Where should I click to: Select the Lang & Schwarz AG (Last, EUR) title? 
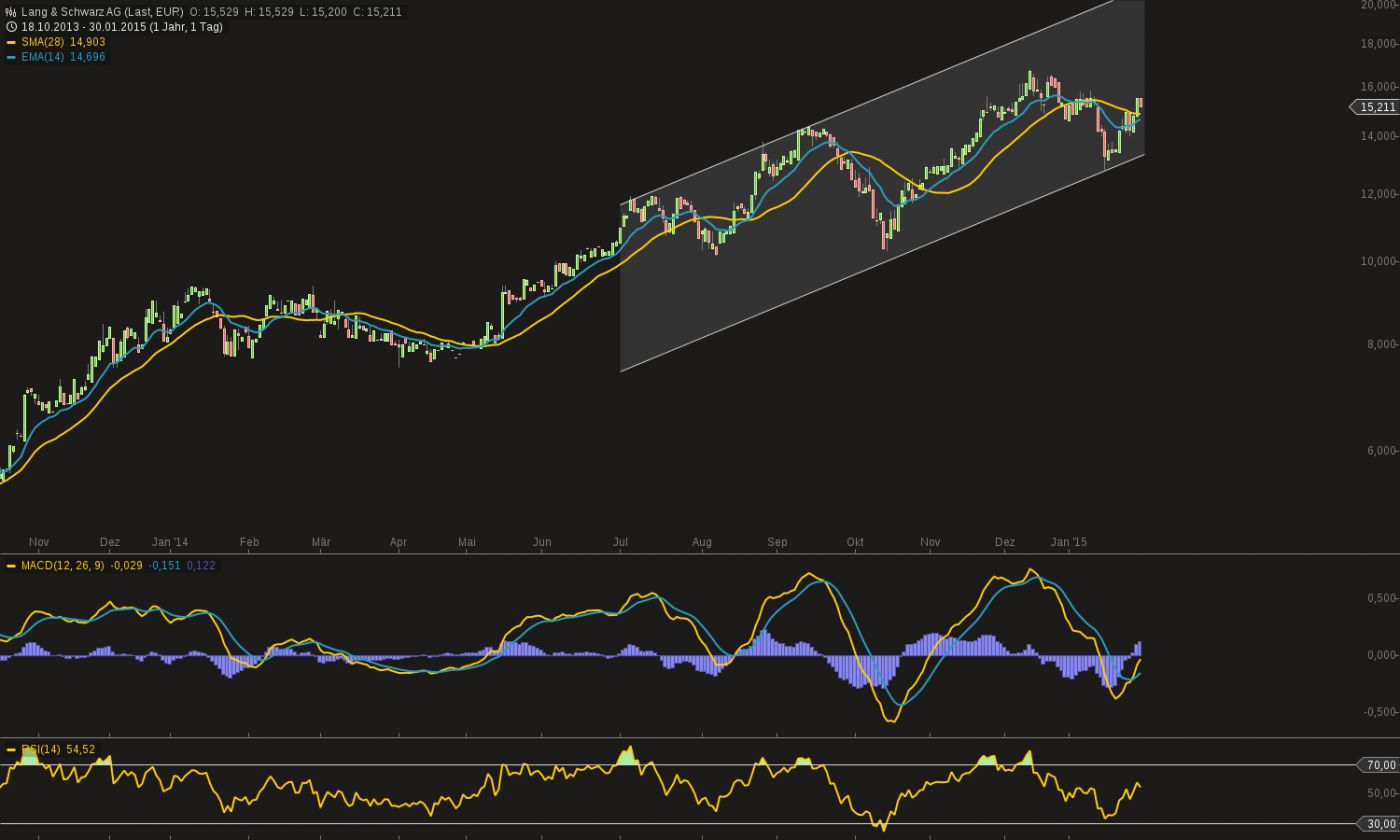[102, 12]
